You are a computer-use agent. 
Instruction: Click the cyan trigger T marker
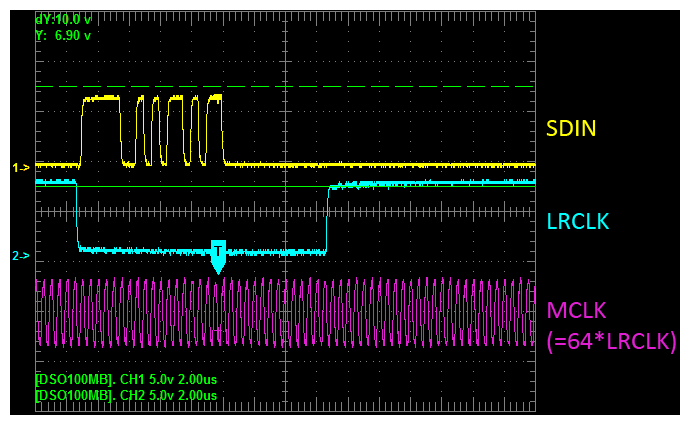218,257
